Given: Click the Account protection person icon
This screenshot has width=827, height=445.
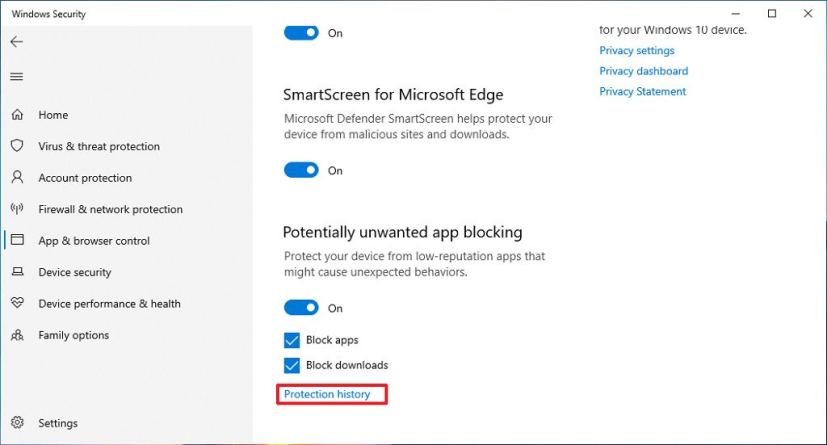Looking at the screenshot, I should (x=17, y=178).
